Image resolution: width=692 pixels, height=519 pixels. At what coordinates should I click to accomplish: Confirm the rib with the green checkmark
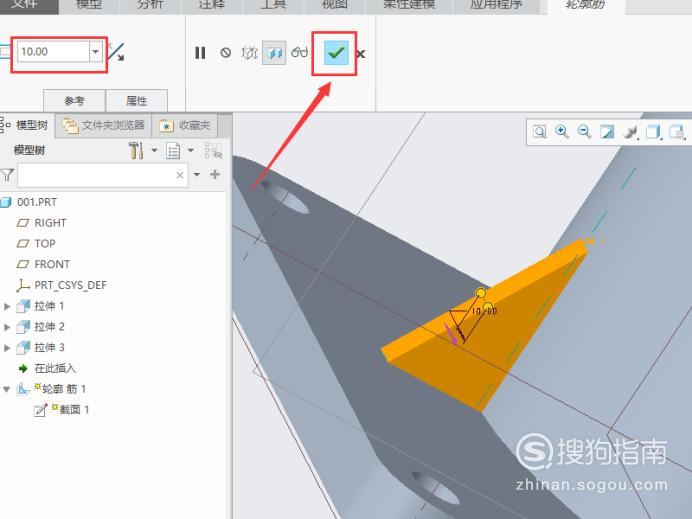click(336, 53)
